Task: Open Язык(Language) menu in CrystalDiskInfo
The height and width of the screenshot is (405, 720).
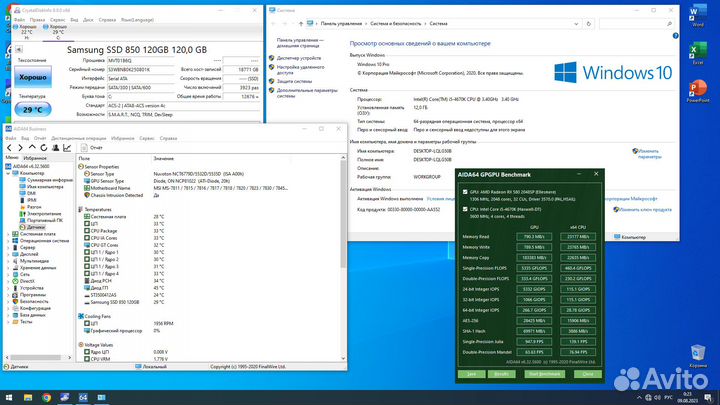Action: click(x=137, y=20)
